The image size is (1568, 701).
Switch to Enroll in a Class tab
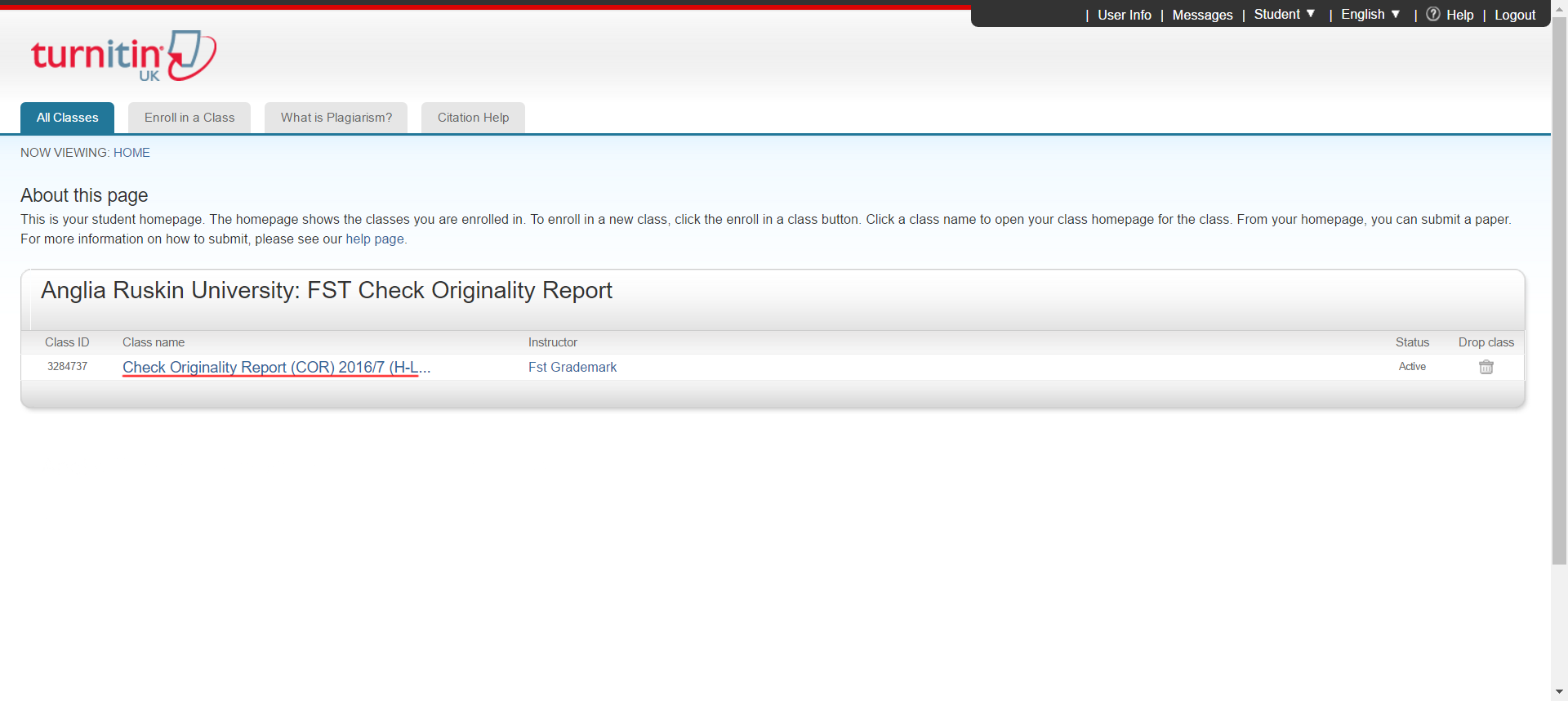click(x=189, y=118)
